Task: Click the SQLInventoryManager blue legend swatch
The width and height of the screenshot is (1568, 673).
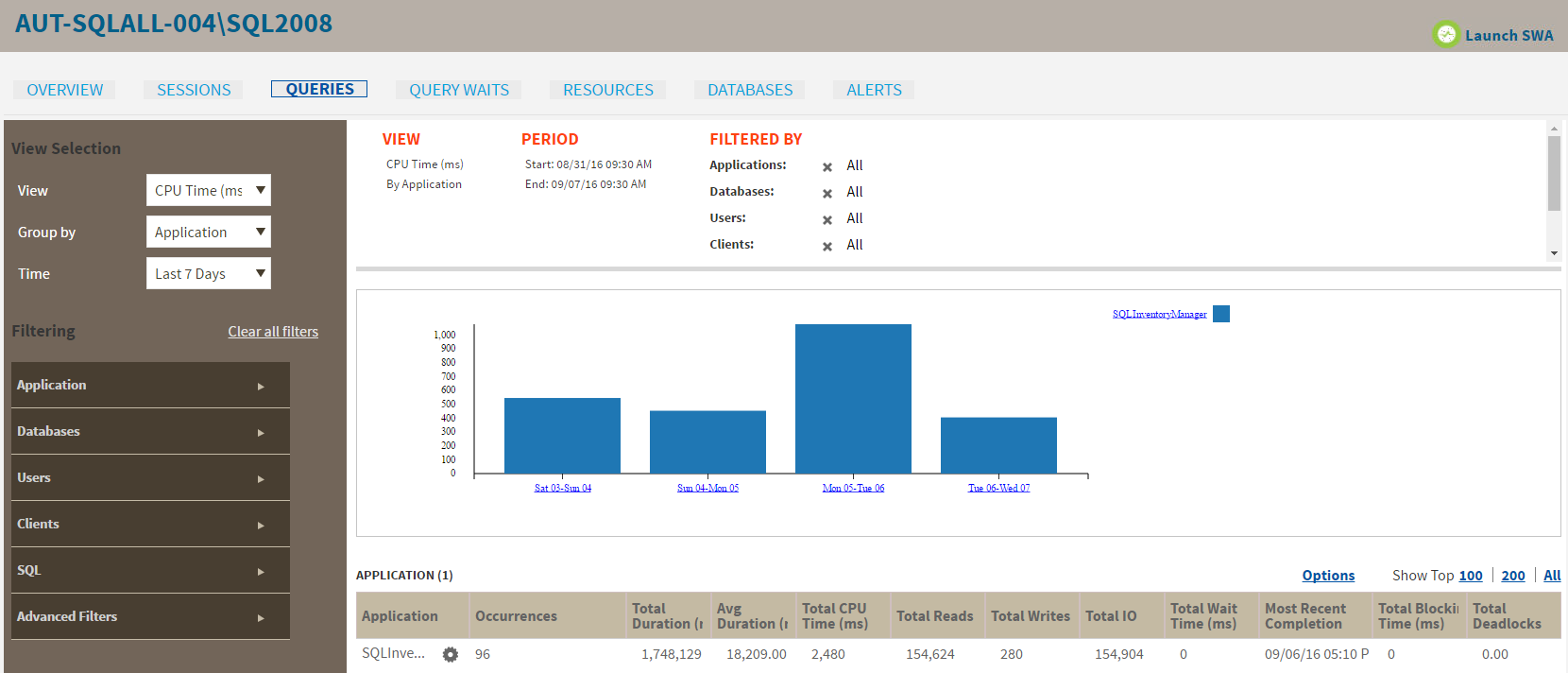Action: coord(1221,314)
